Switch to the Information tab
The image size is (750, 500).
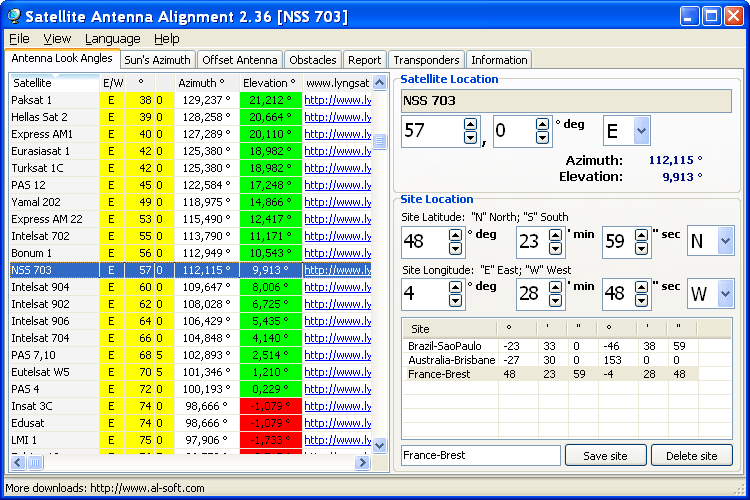pos(499,60)
